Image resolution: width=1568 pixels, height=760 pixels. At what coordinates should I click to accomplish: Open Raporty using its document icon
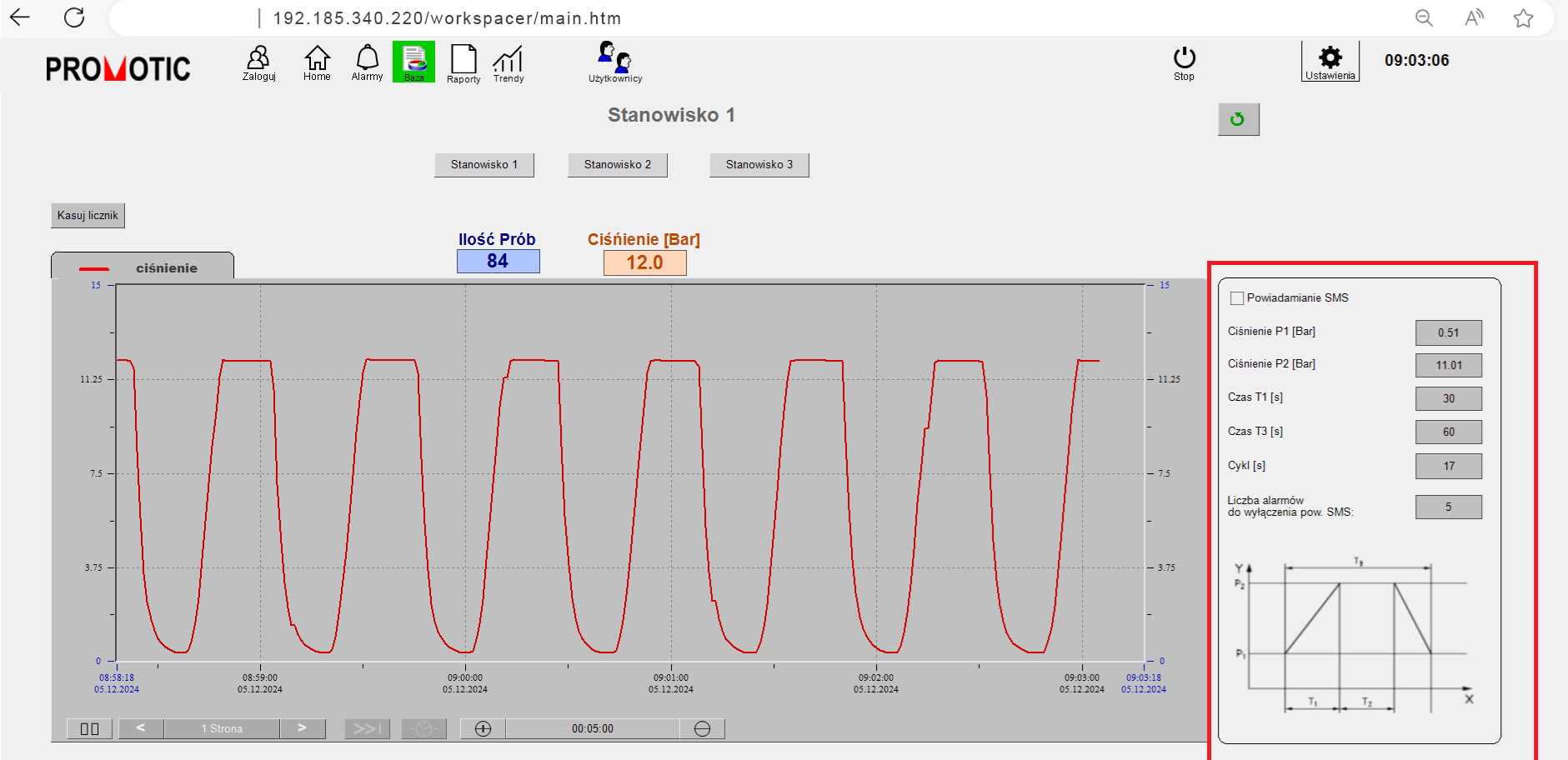(463, 61)
